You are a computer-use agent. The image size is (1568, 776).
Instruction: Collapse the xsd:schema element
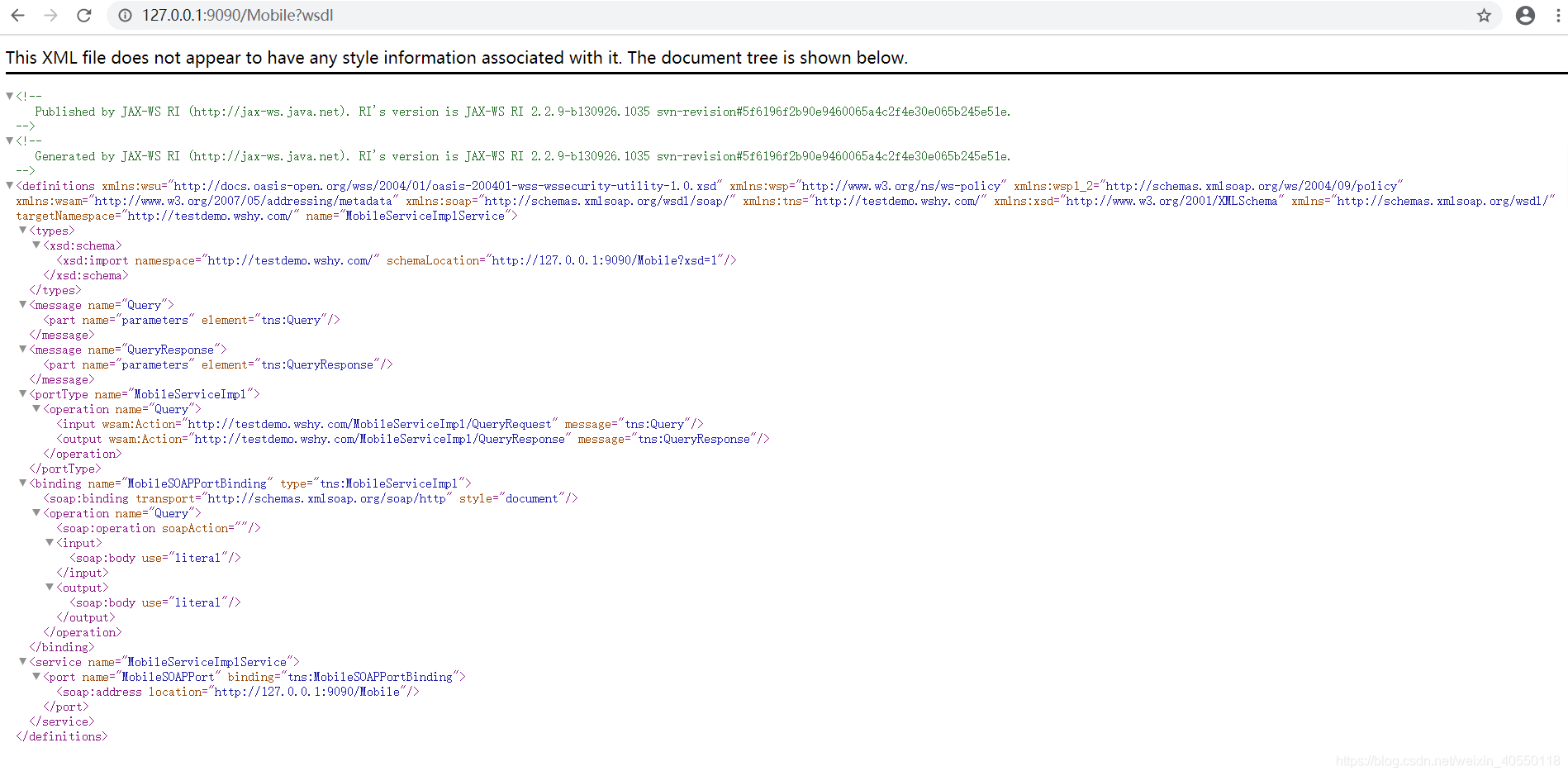coord(36,245)
